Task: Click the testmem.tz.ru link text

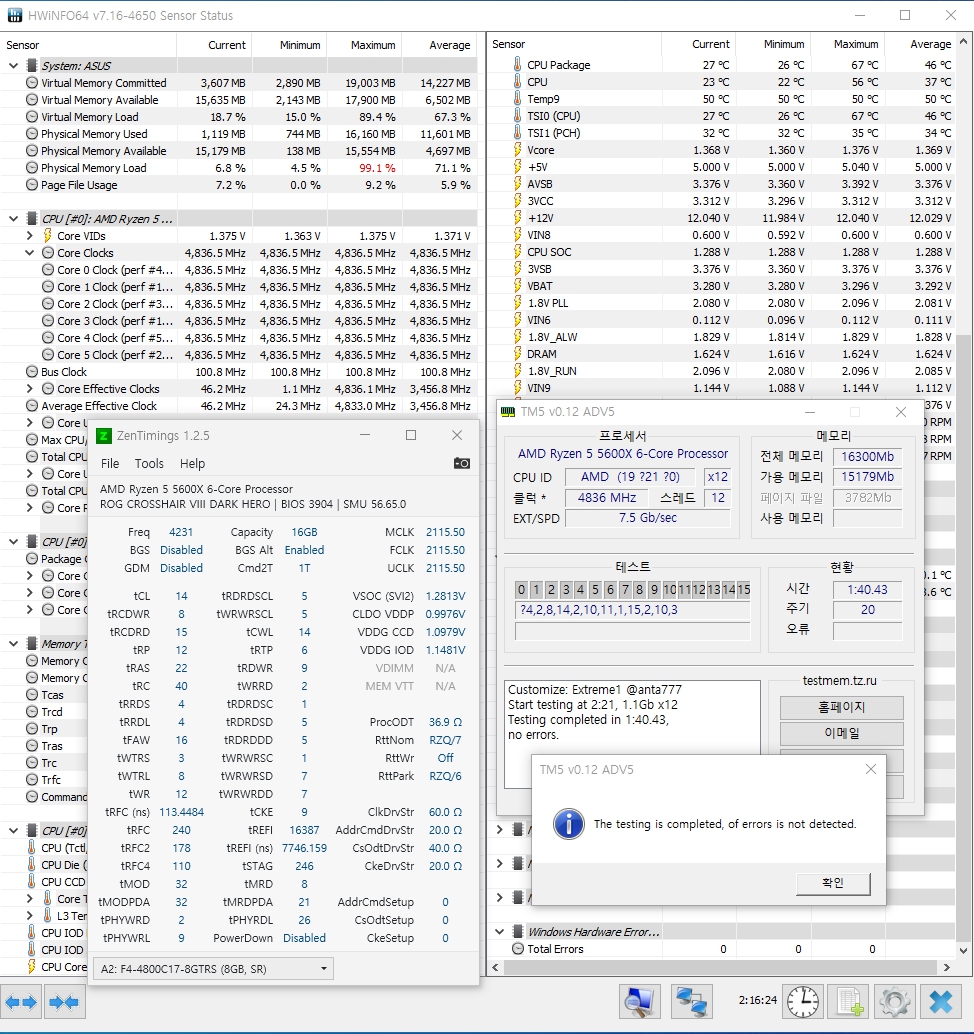Action: coord(839,681)
